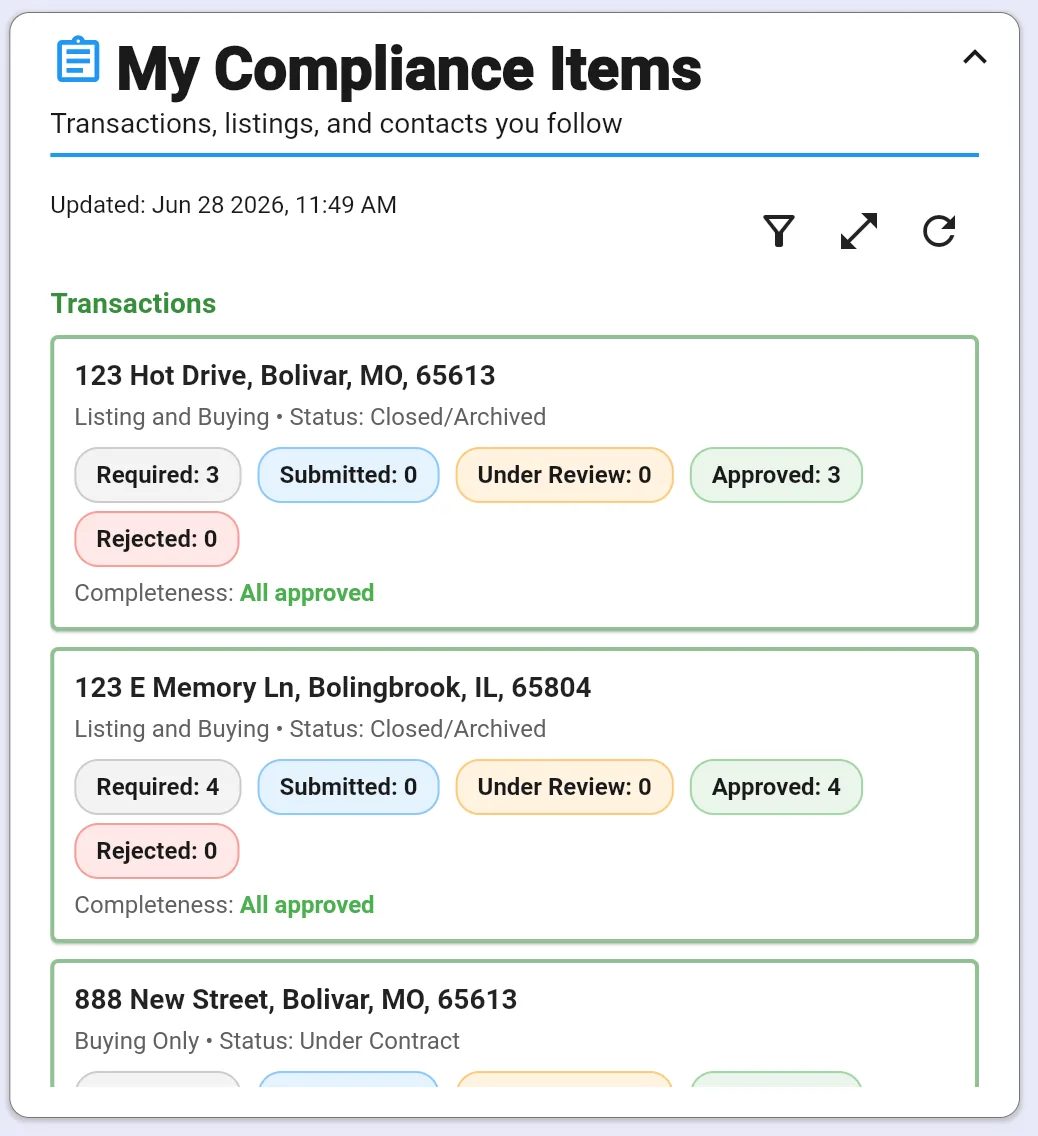Open the filter options

[779, 231]
